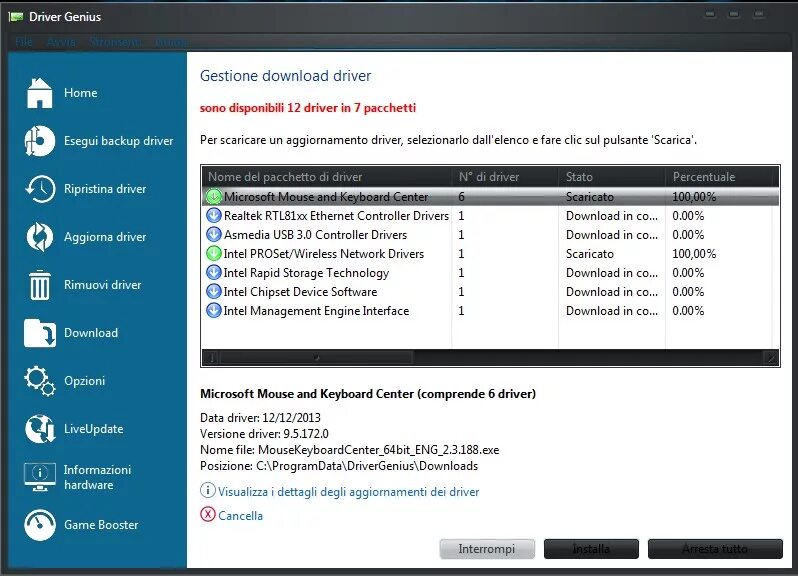Select Intel Management Engine Interface row

[491, 310]
